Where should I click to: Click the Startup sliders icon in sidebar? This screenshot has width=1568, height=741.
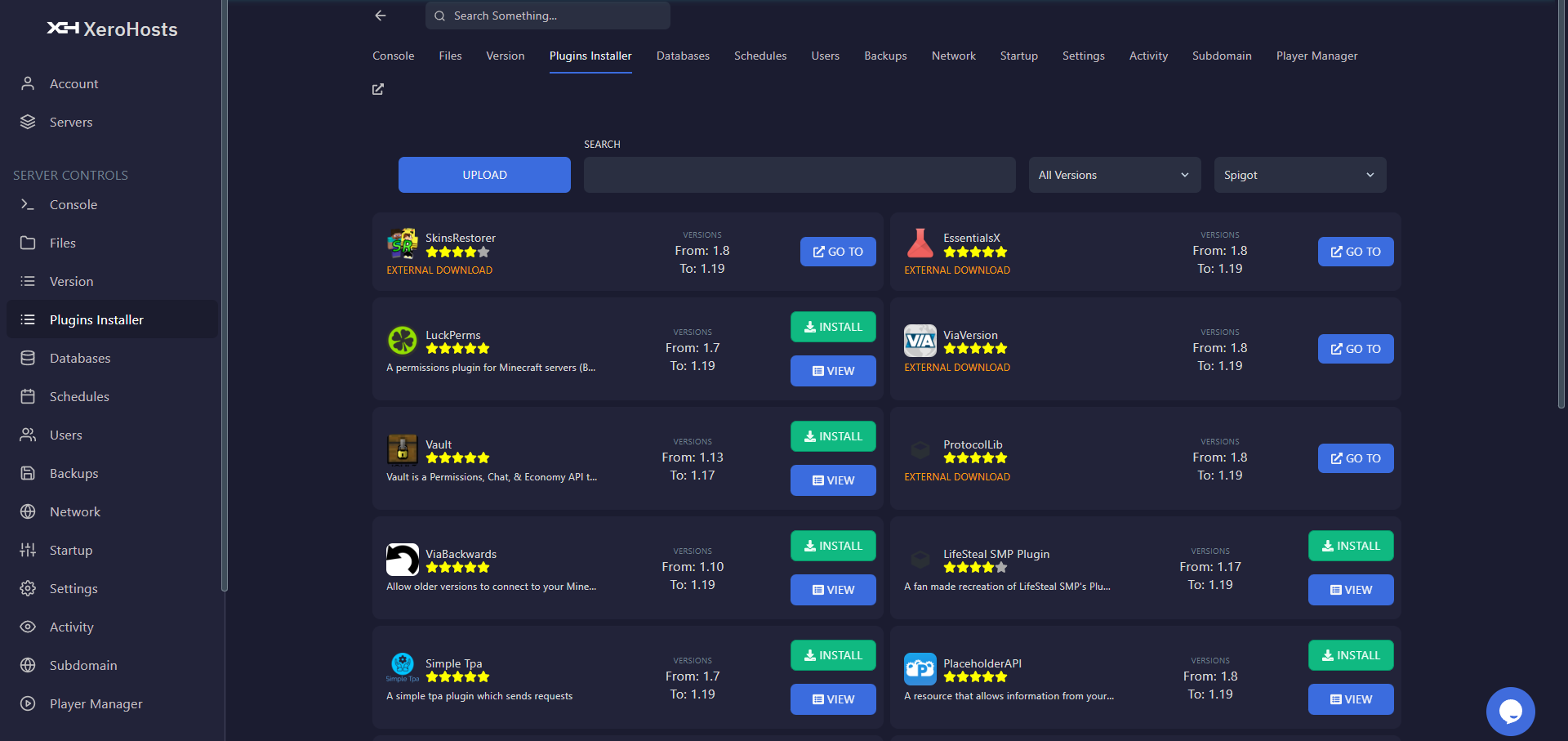pyautogui.click(x=28, y=550)
